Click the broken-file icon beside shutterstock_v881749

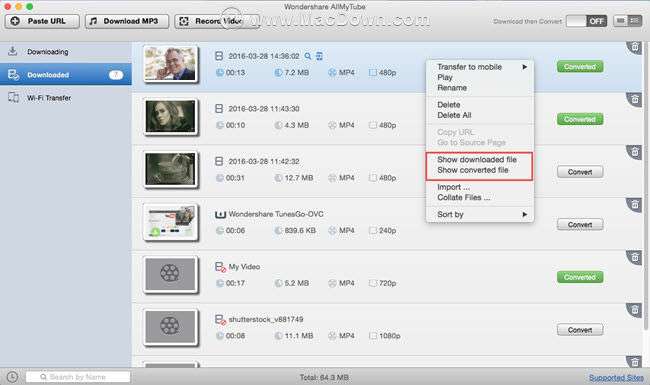coord(220,320)
